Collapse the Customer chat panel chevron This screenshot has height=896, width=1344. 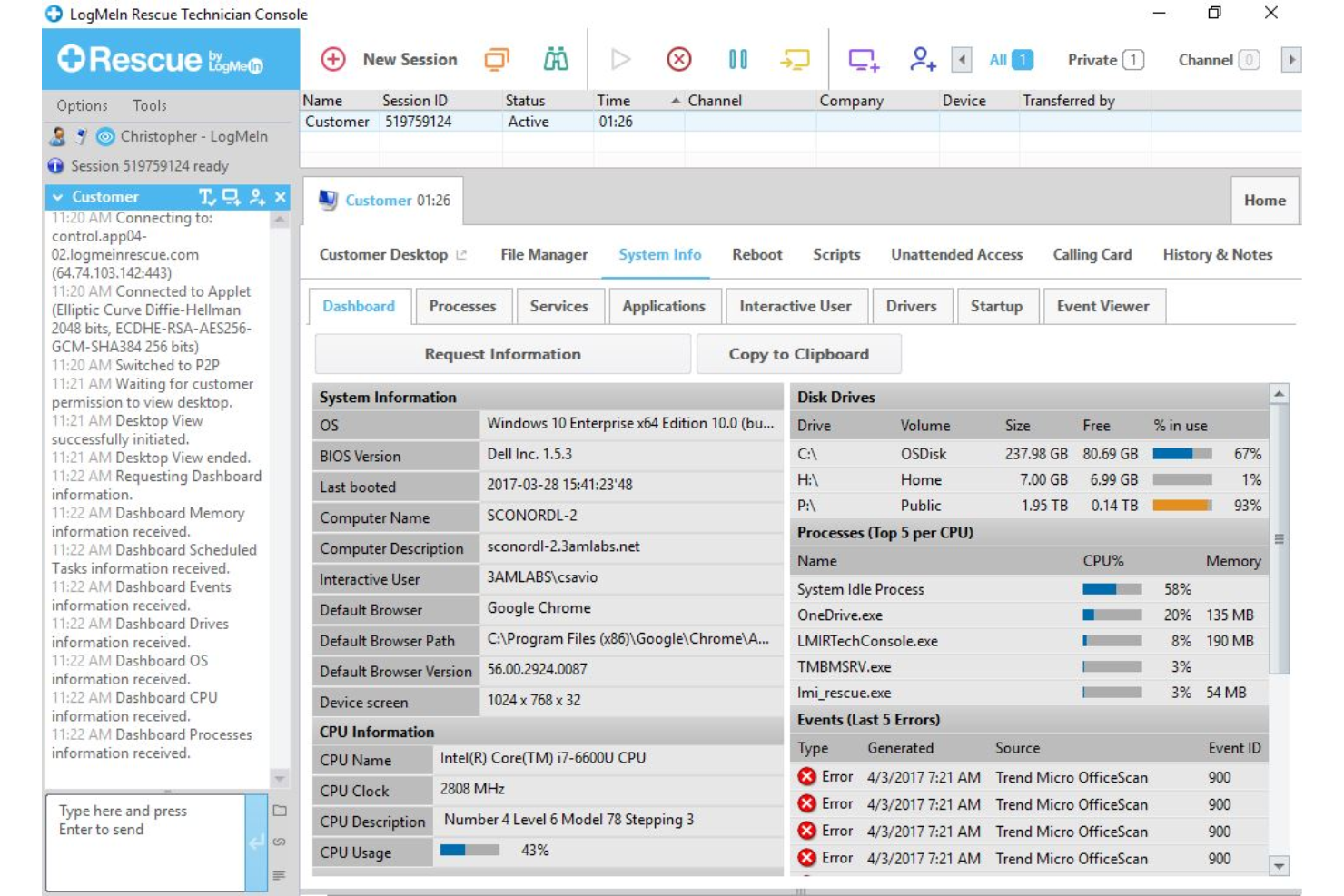(57, 196)
